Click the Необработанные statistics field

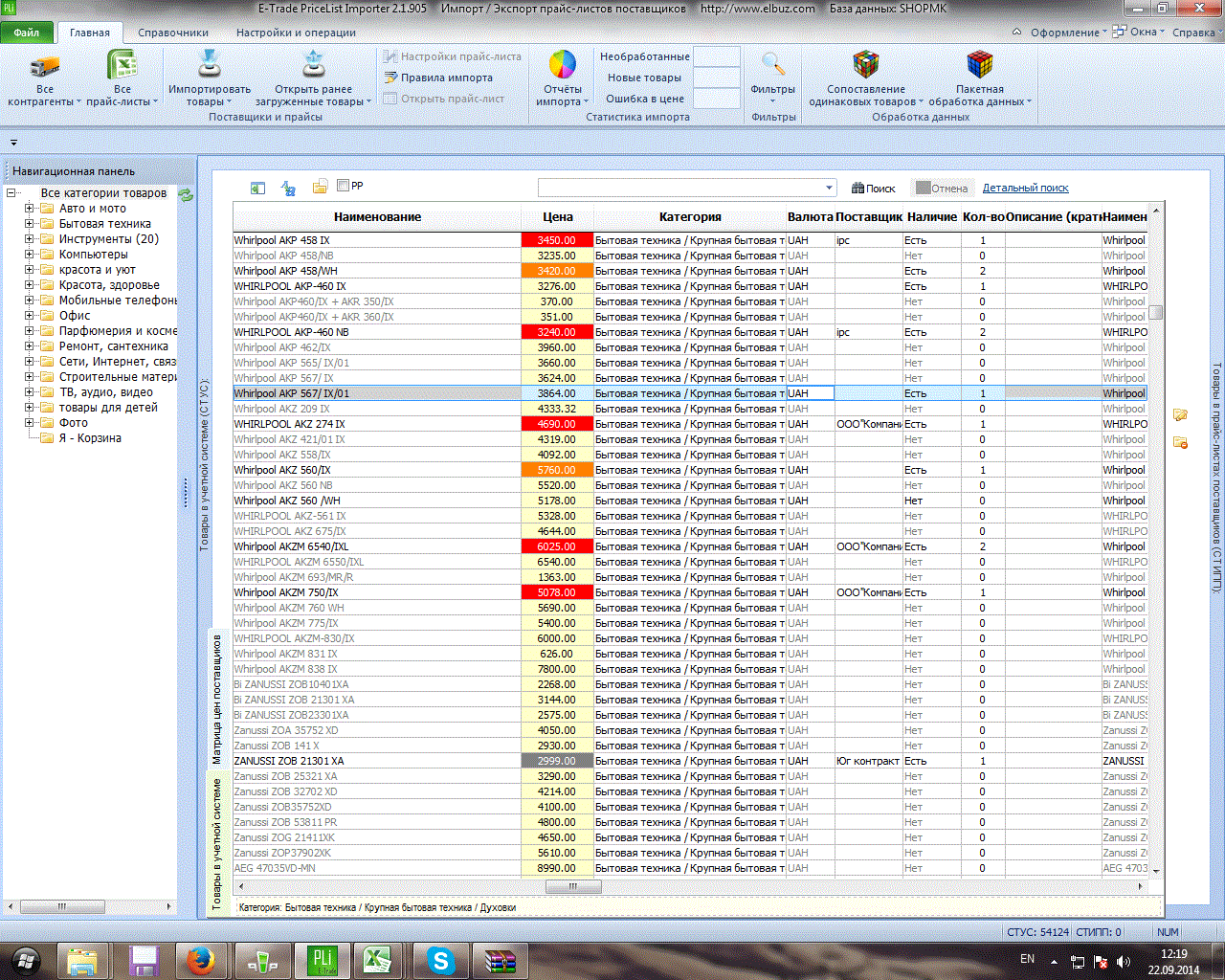coord(717,56)
